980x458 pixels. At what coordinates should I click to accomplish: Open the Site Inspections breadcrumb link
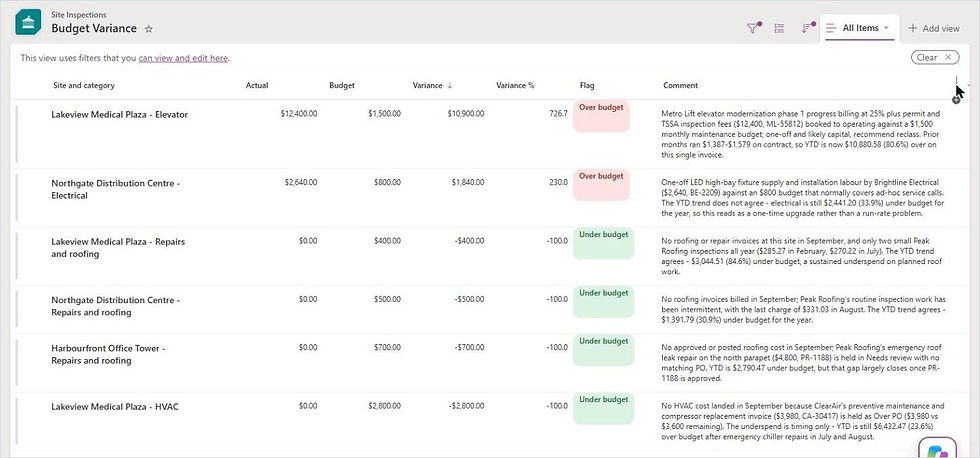point(79,14)
